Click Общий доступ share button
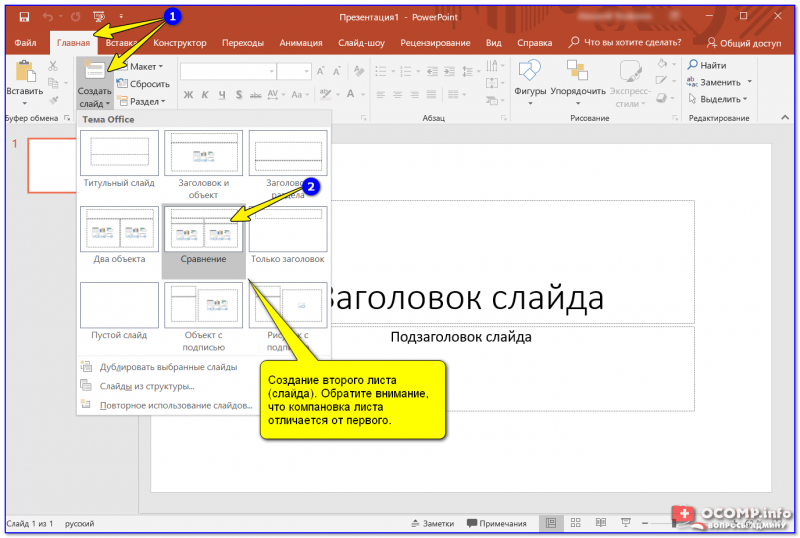Screen dimensions: 800x538 click(744, 43)
